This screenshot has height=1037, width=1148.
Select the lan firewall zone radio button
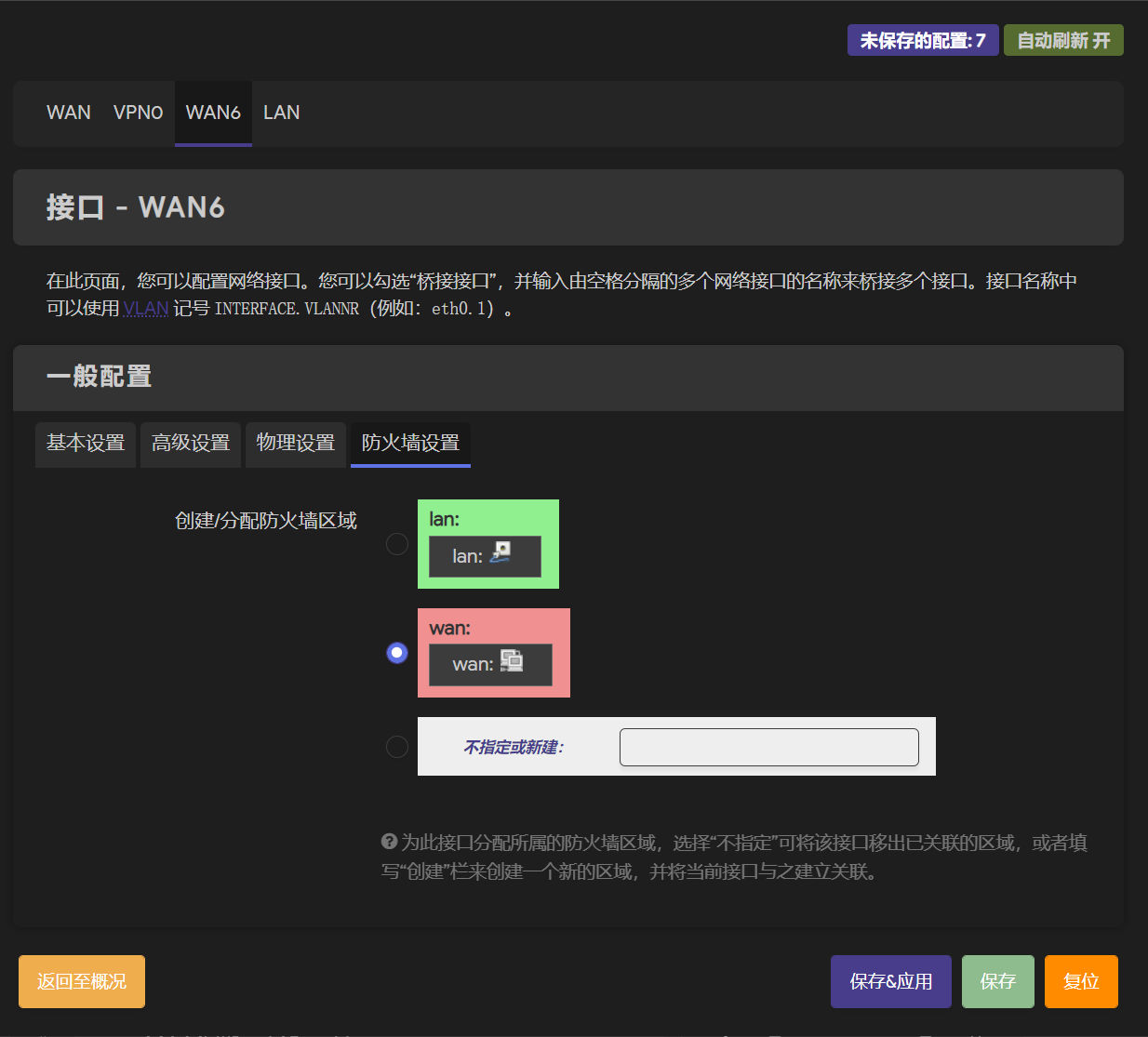pos(397,544)
